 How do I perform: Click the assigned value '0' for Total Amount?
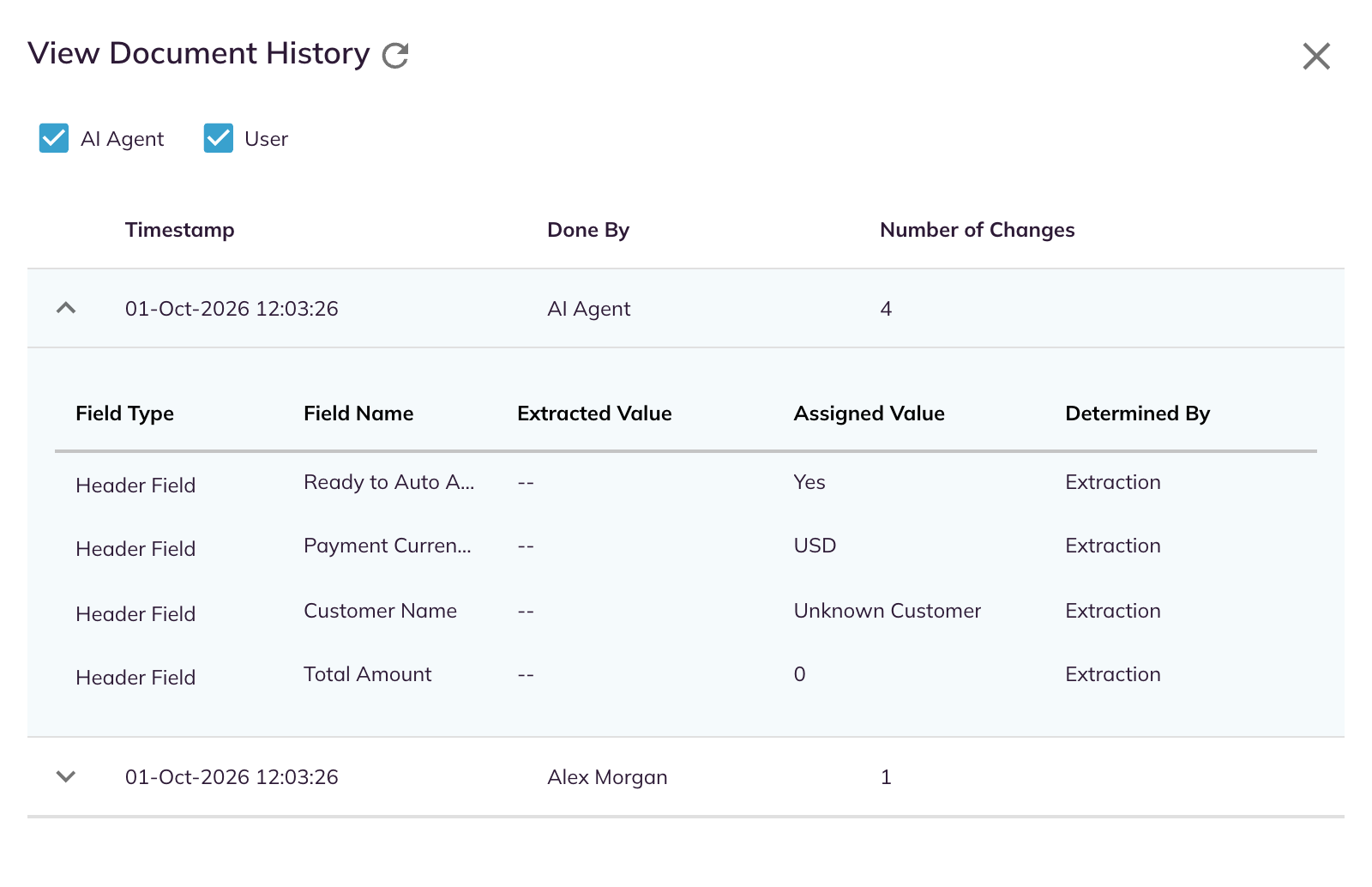pyautogui.click(x=799, y=674)
